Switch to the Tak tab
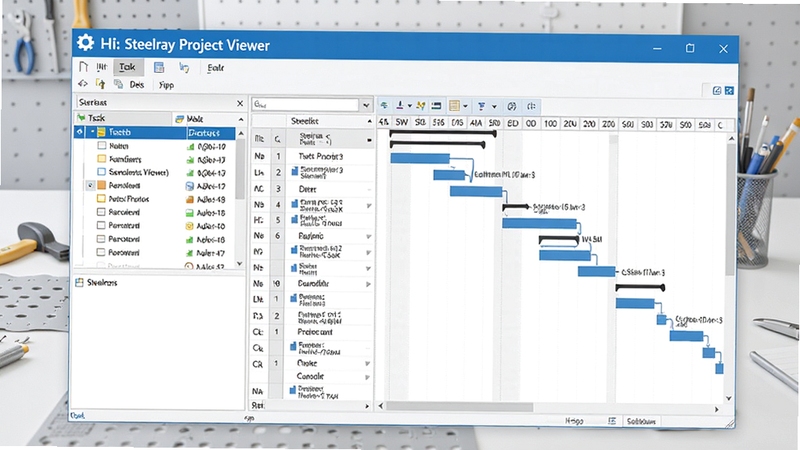 click(128, 67)
